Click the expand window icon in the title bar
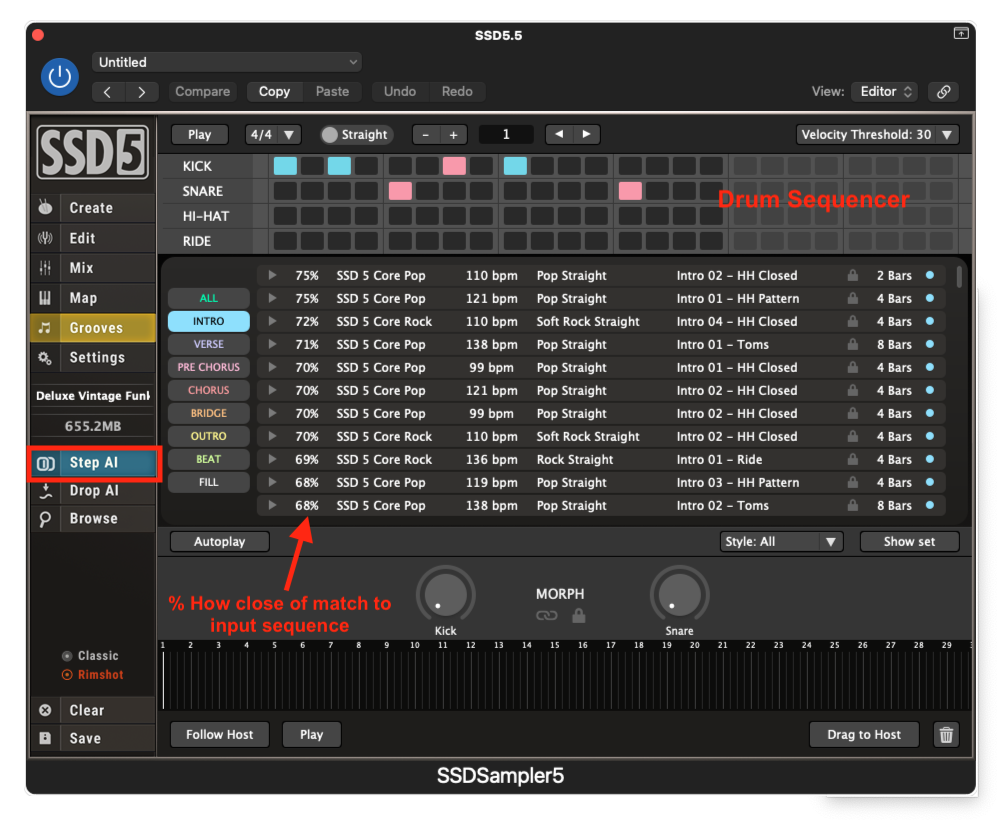The width and height of the screenshot is (1000, 823). (x=961, y=33)
